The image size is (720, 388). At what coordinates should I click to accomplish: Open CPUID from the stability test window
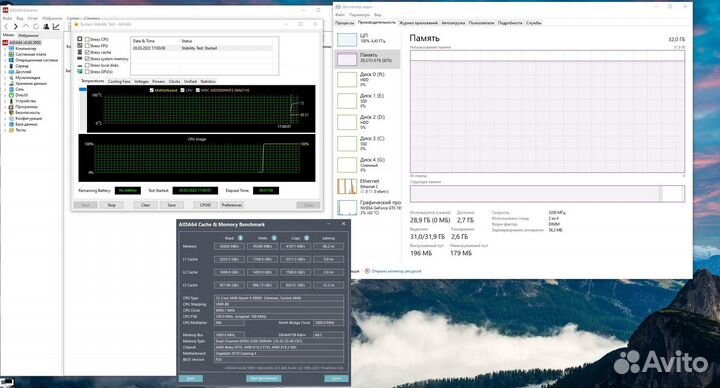tap(205, 205)
